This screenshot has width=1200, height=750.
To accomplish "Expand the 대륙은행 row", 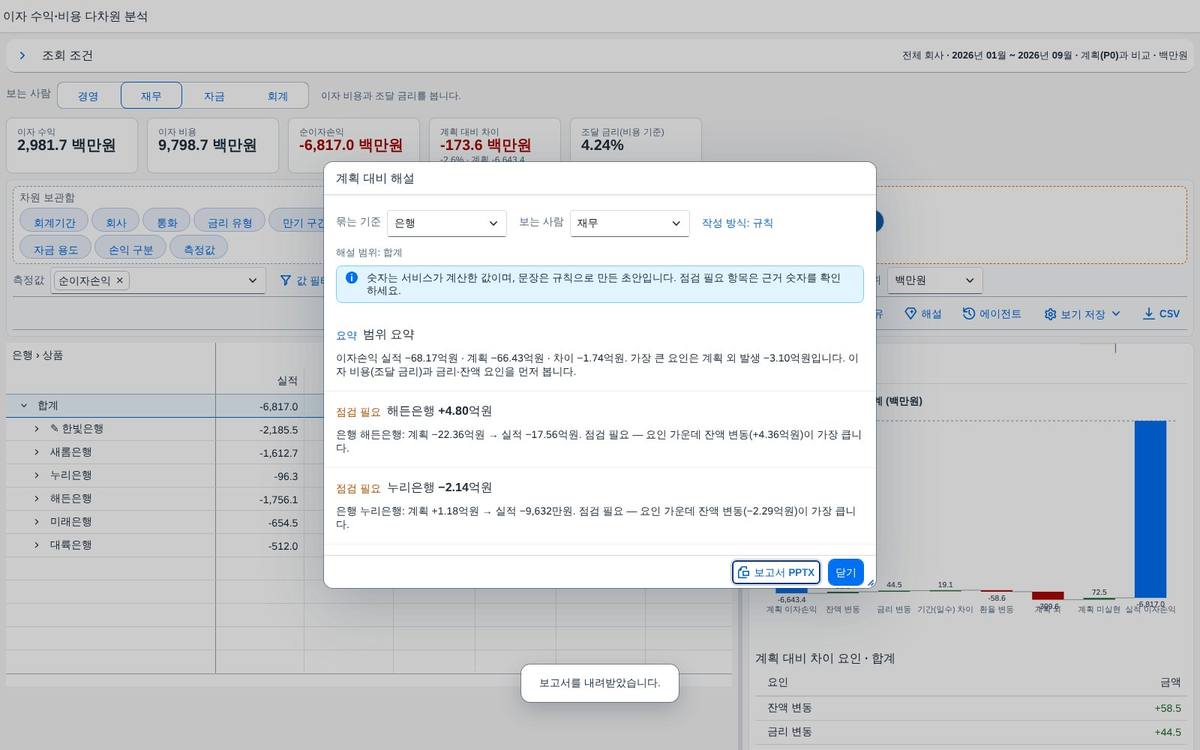I will click(37, 545).
